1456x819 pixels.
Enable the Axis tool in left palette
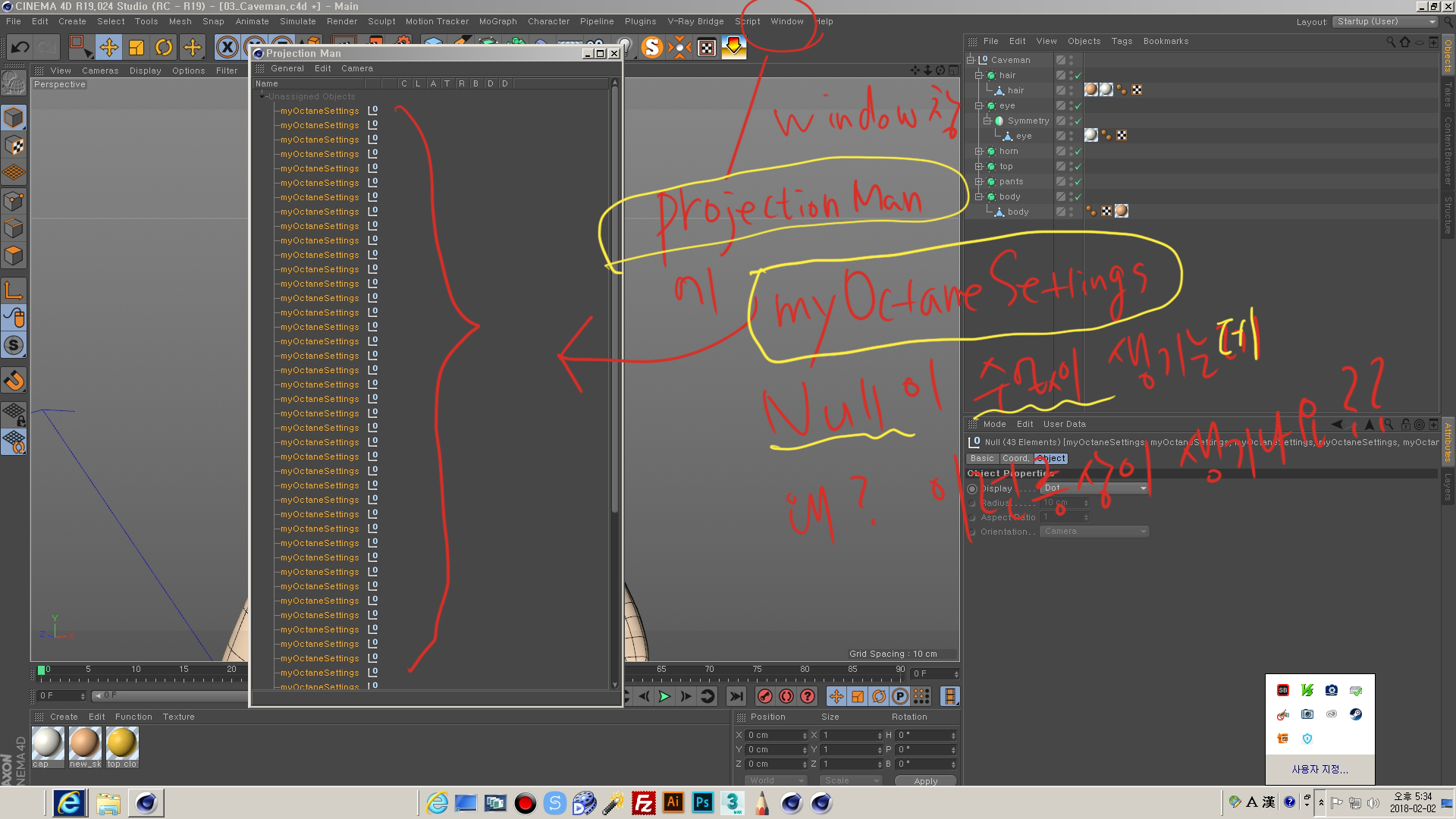(14, 290)
